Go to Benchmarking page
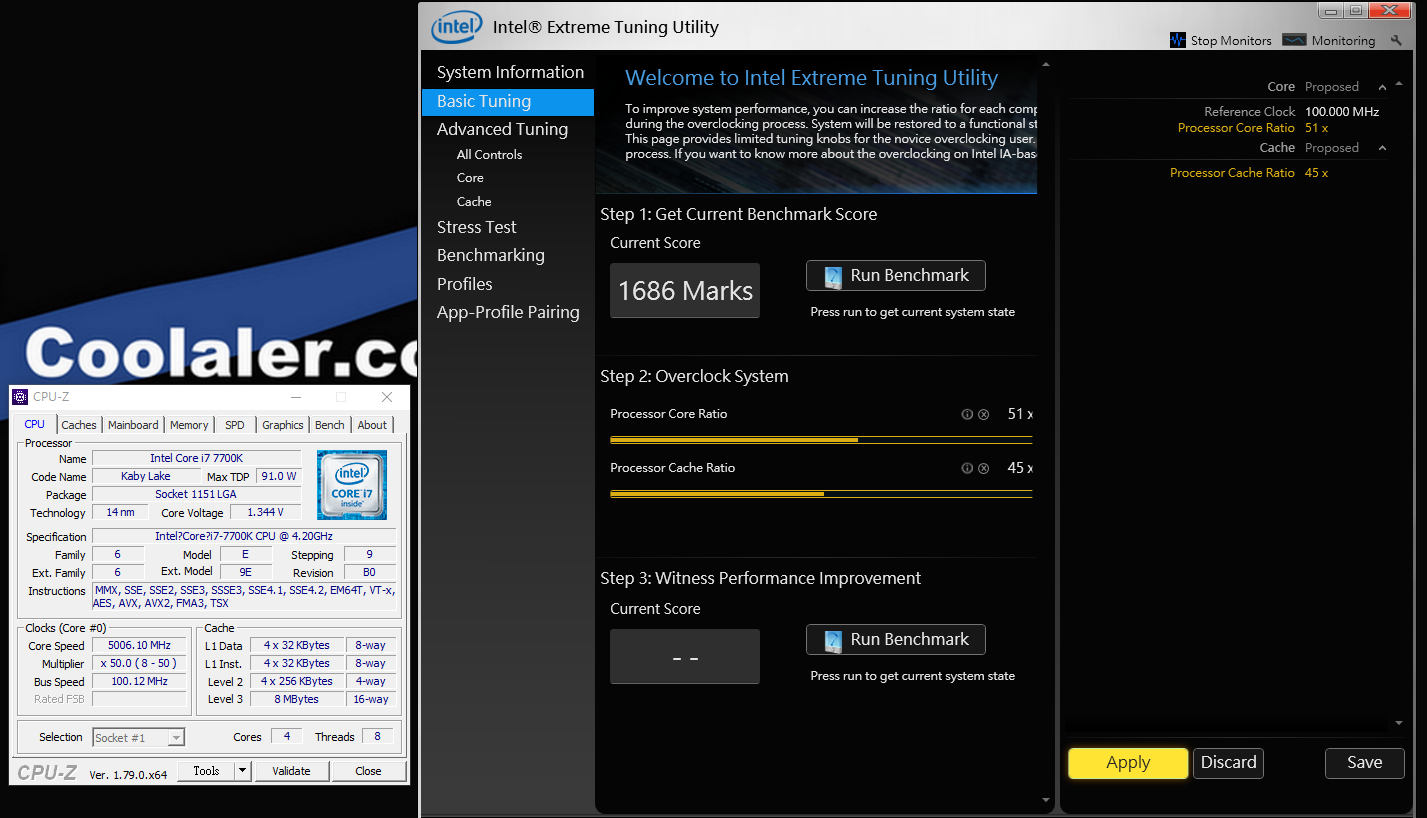1427x818 pixels. pos(490,255)
